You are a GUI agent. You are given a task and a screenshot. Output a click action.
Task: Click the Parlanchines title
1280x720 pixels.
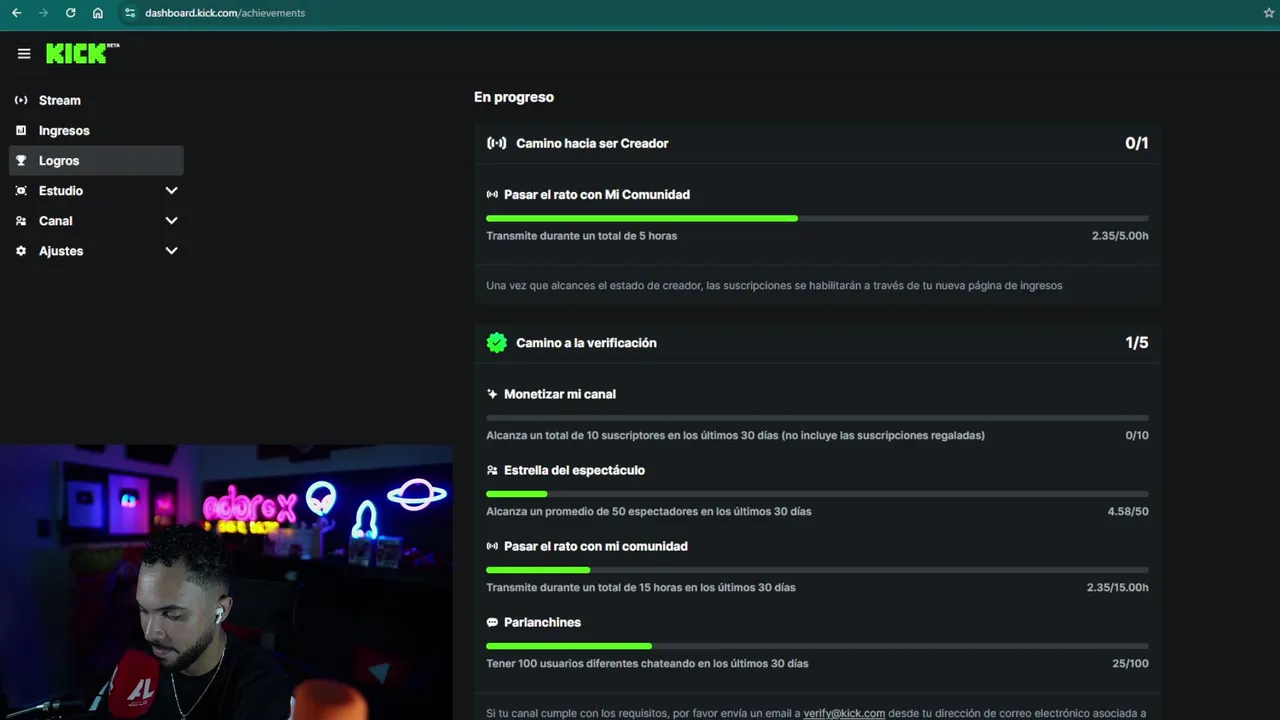point(542,622)
